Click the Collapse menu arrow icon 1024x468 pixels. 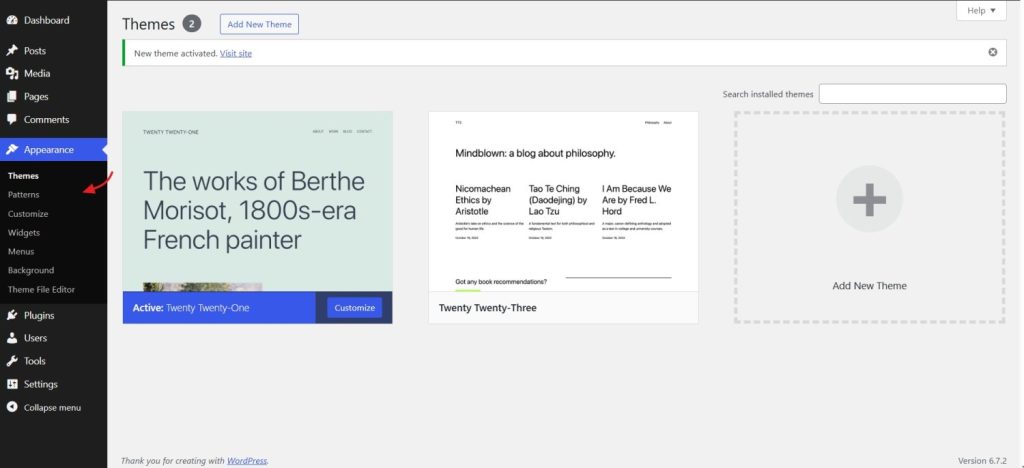[x=12, y=407]
